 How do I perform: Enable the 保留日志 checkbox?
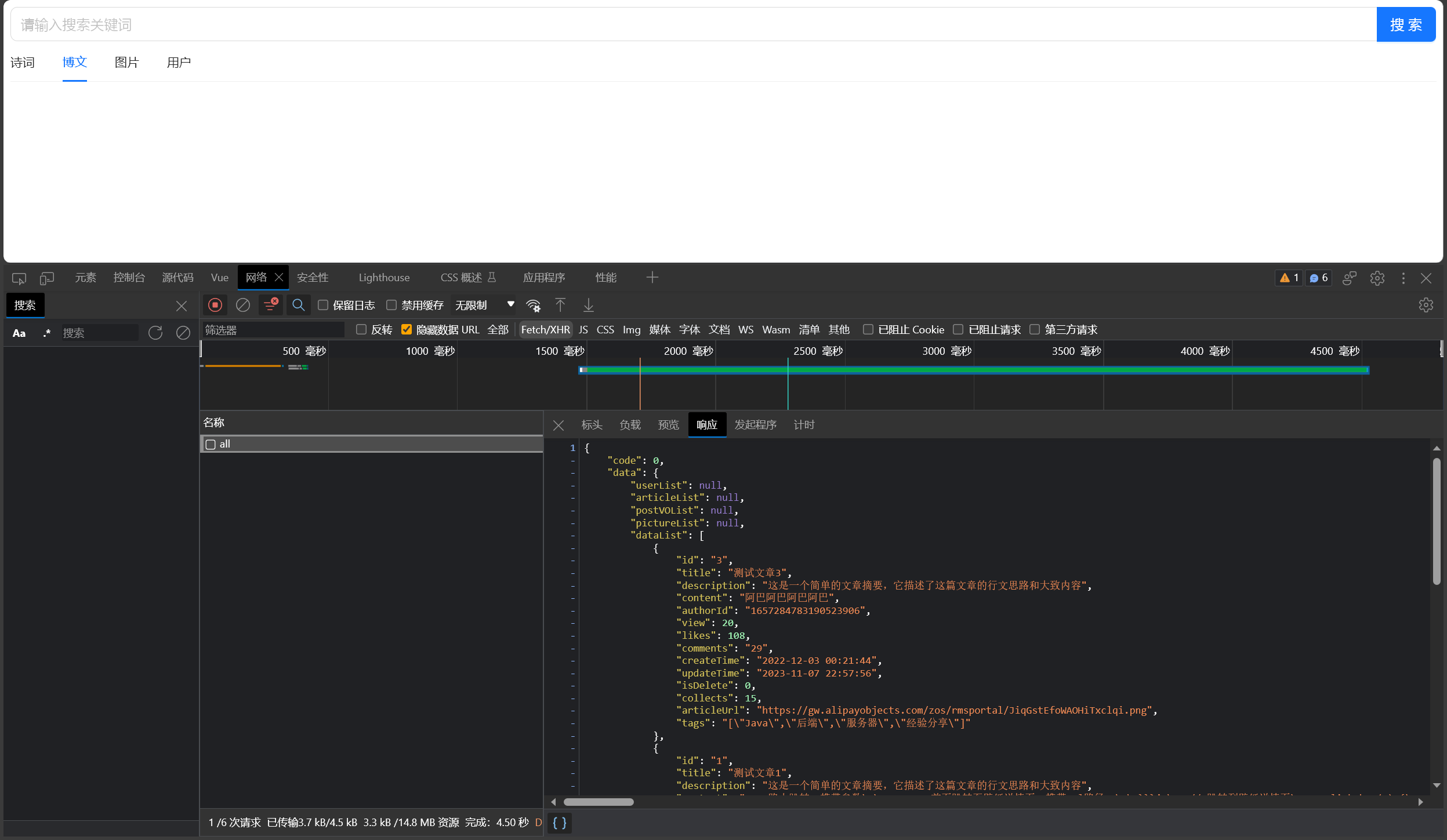pos(323,305)
